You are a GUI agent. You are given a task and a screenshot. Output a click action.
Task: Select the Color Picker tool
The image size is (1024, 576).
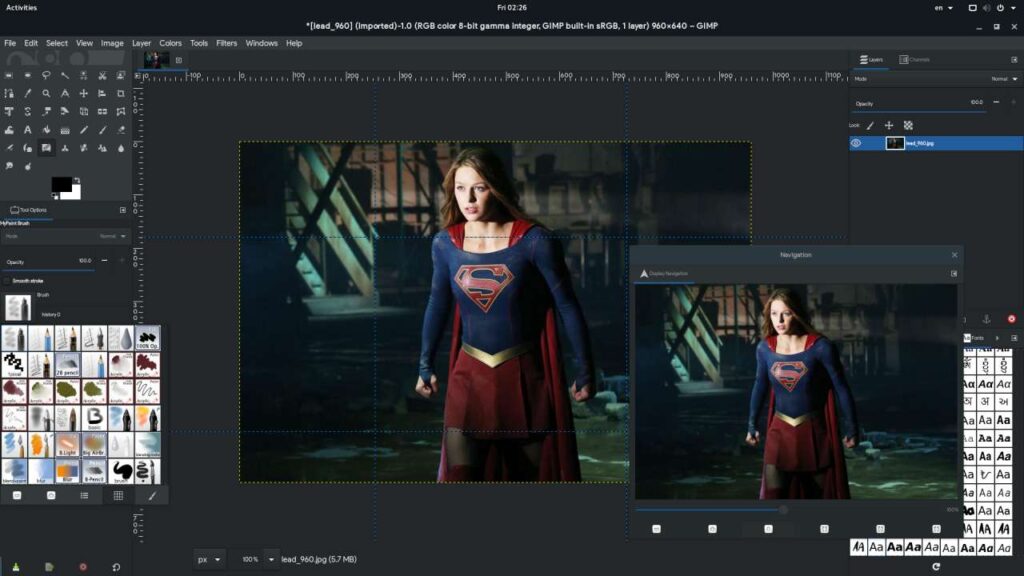pyautogui.click(x=27, y=93)
